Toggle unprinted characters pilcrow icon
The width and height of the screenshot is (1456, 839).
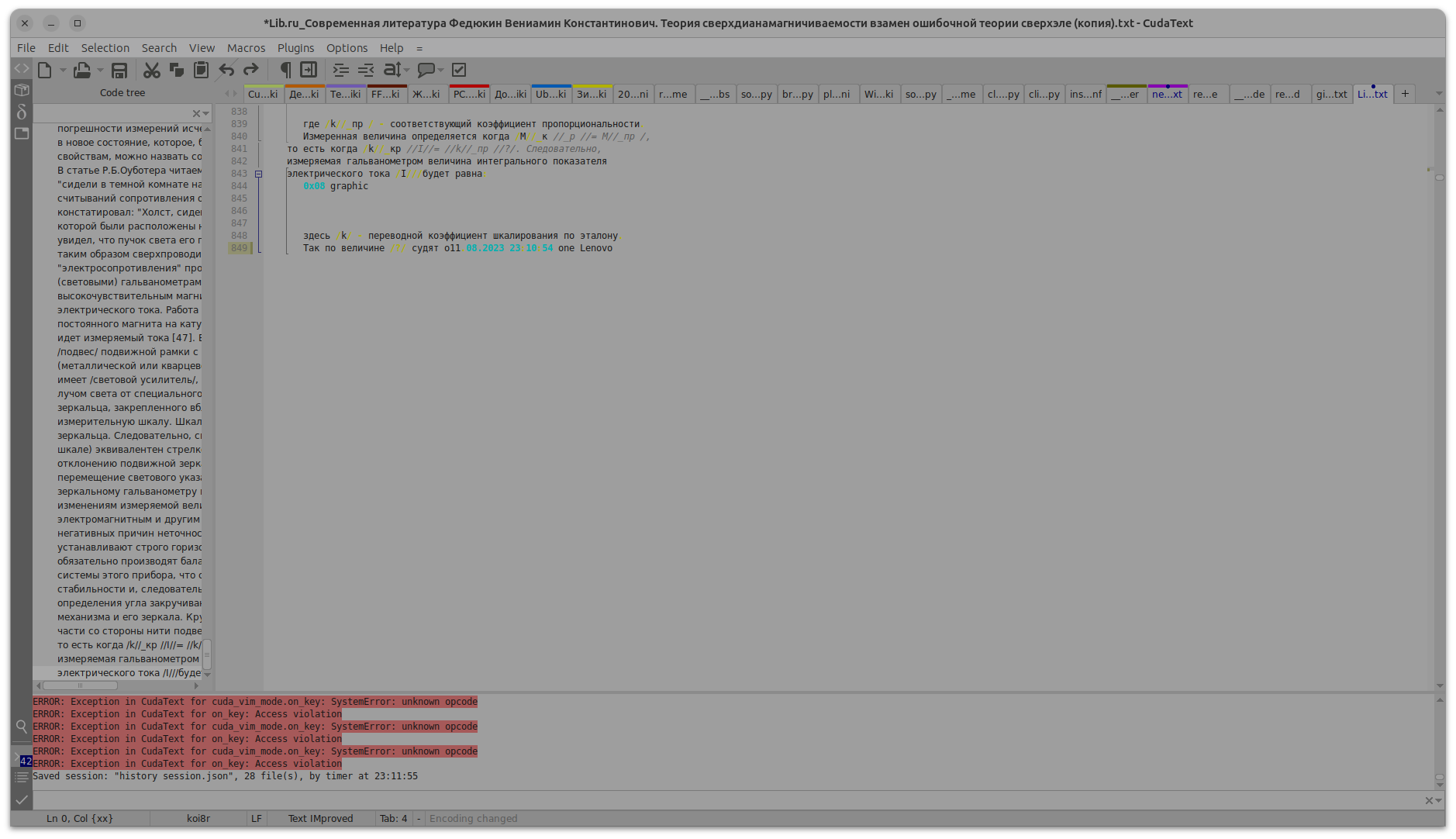tap(285, 71)
